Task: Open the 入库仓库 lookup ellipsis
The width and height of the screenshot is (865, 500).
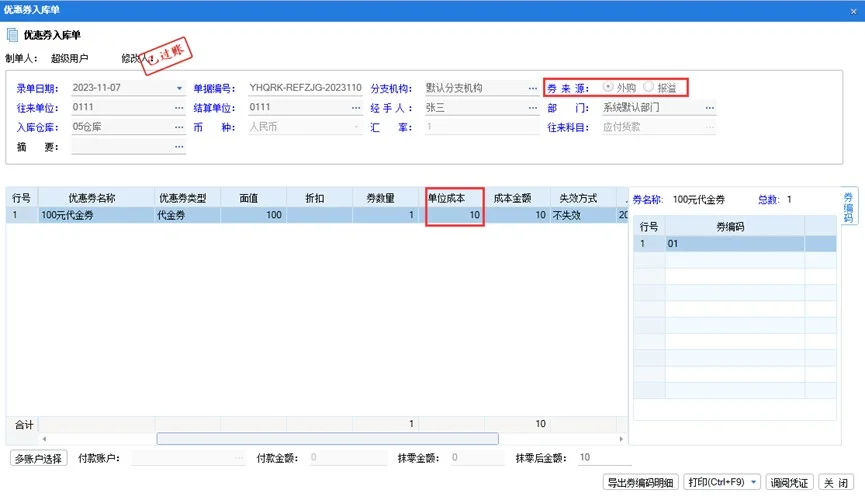Action: coord(179,127)
